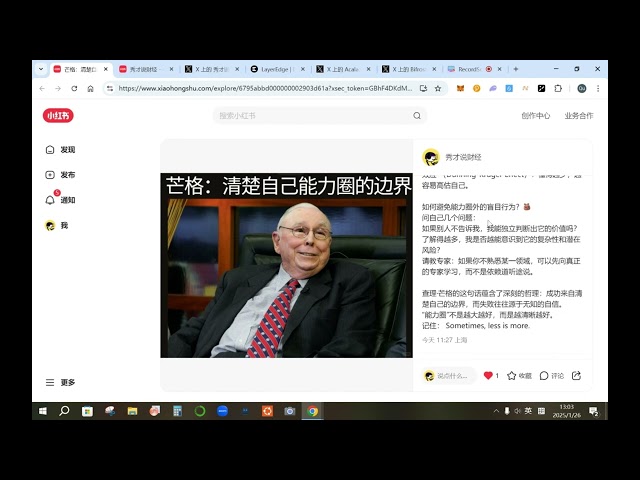
Task: Switch to the 秀才说财经 browser tab
Action: (x=146, y=69)
